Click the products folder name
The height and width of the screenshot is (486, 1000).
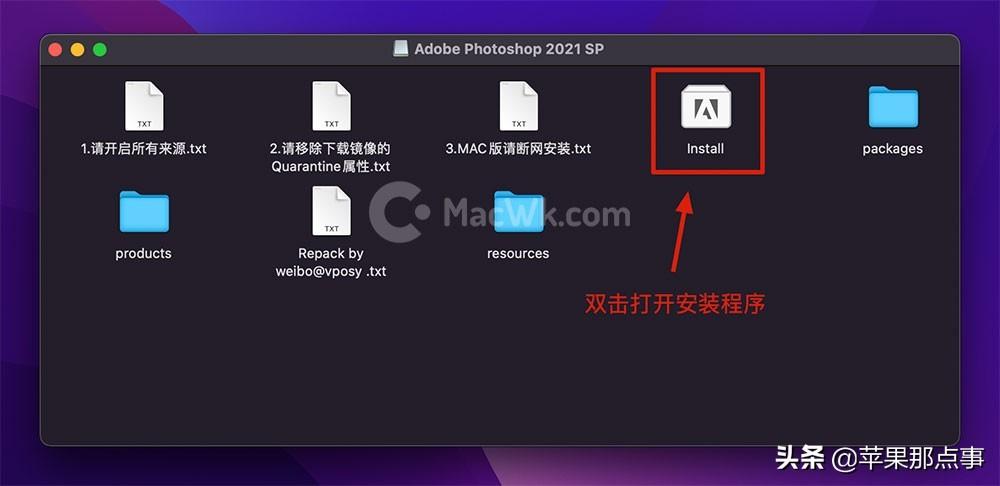[143, 253]
